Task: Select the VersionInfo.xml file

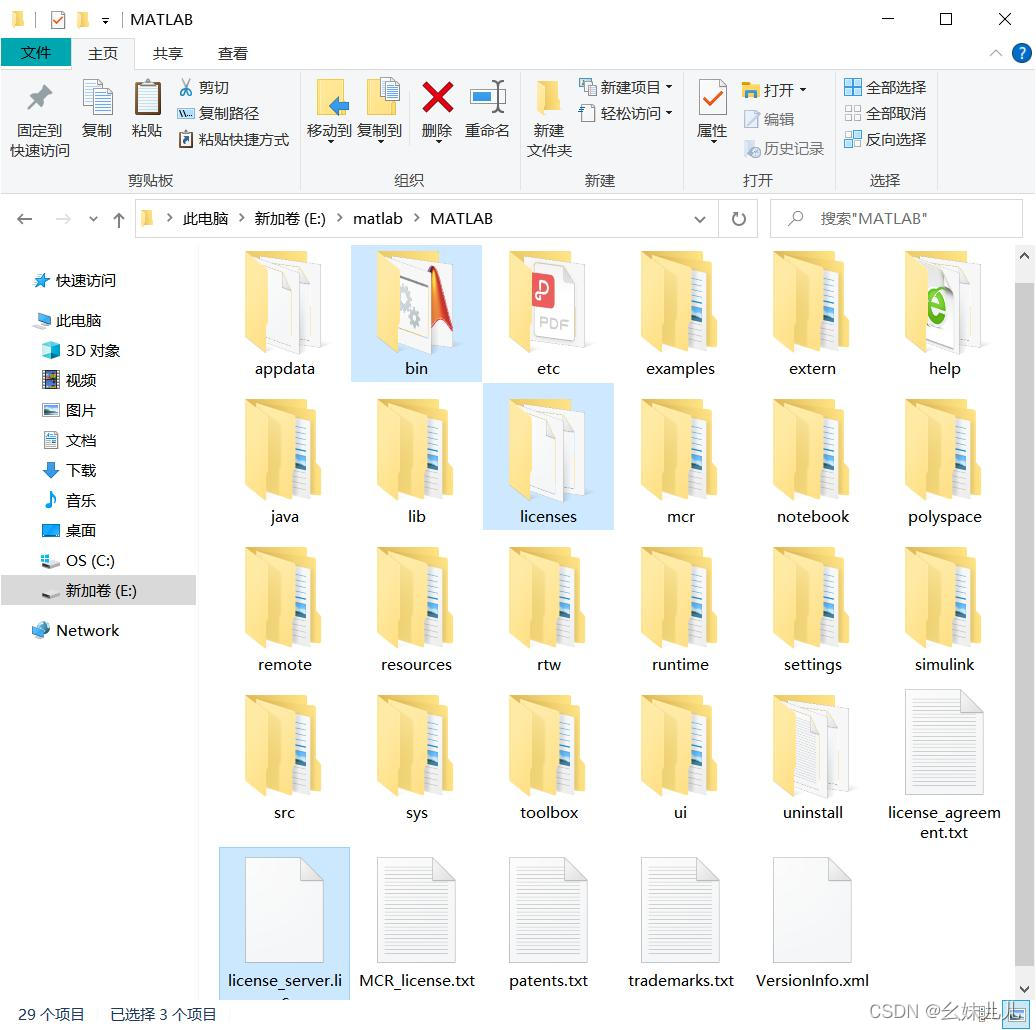Action: tap(813, 922)
